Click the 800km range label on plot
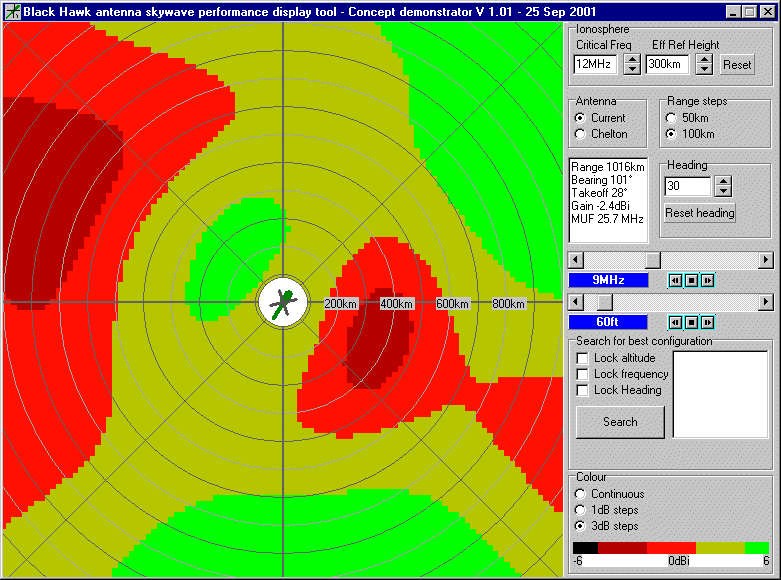Screen dimensions: 781x580 [x=509, y=303]
